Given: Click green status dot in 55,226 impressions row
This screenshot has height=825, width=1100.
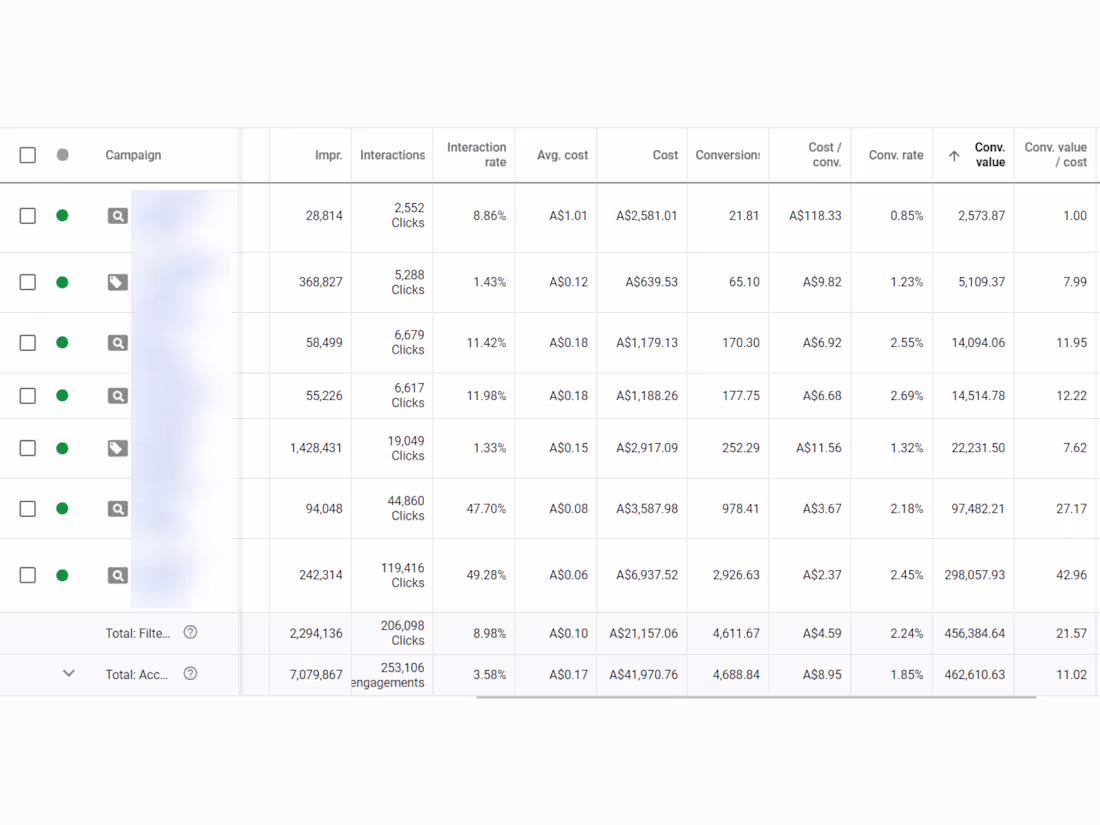Looking at the screenshot, I should [x=62, y=396].
